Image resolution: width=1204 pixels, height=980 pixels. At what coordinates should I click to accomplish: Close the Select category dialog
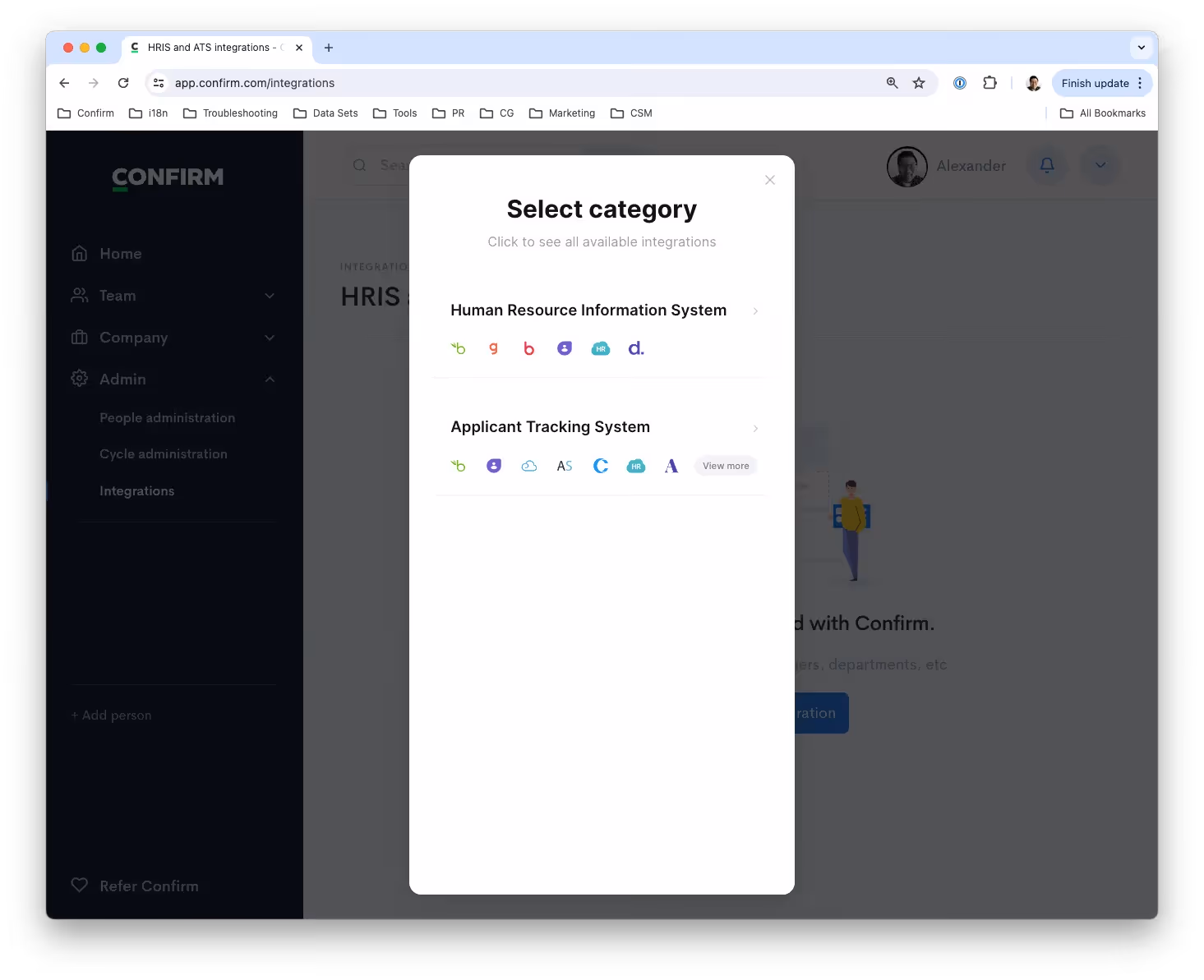tap(770, 180)
